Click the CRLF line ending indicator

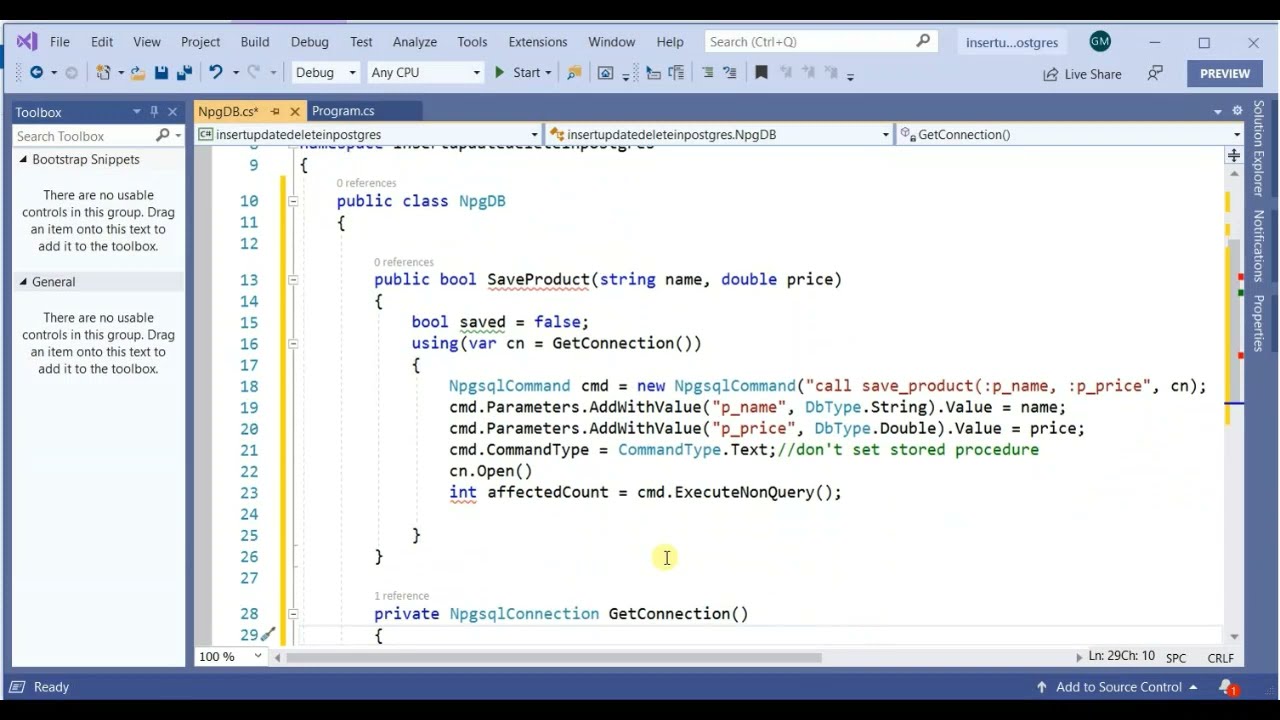coord(1220,657)
